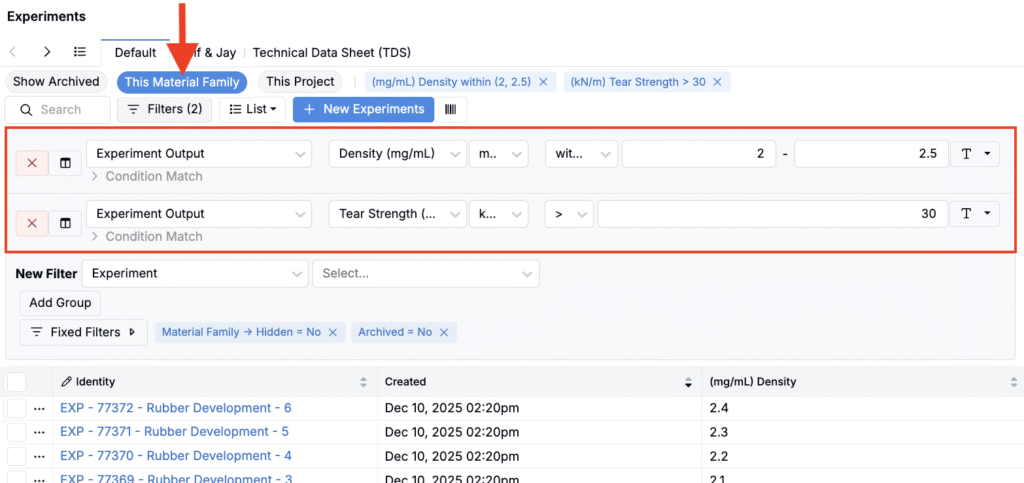This screenshot has height=483, width=1024.
Task: Open the New Filter Experiment dropdown
Action: pos(195,273)
